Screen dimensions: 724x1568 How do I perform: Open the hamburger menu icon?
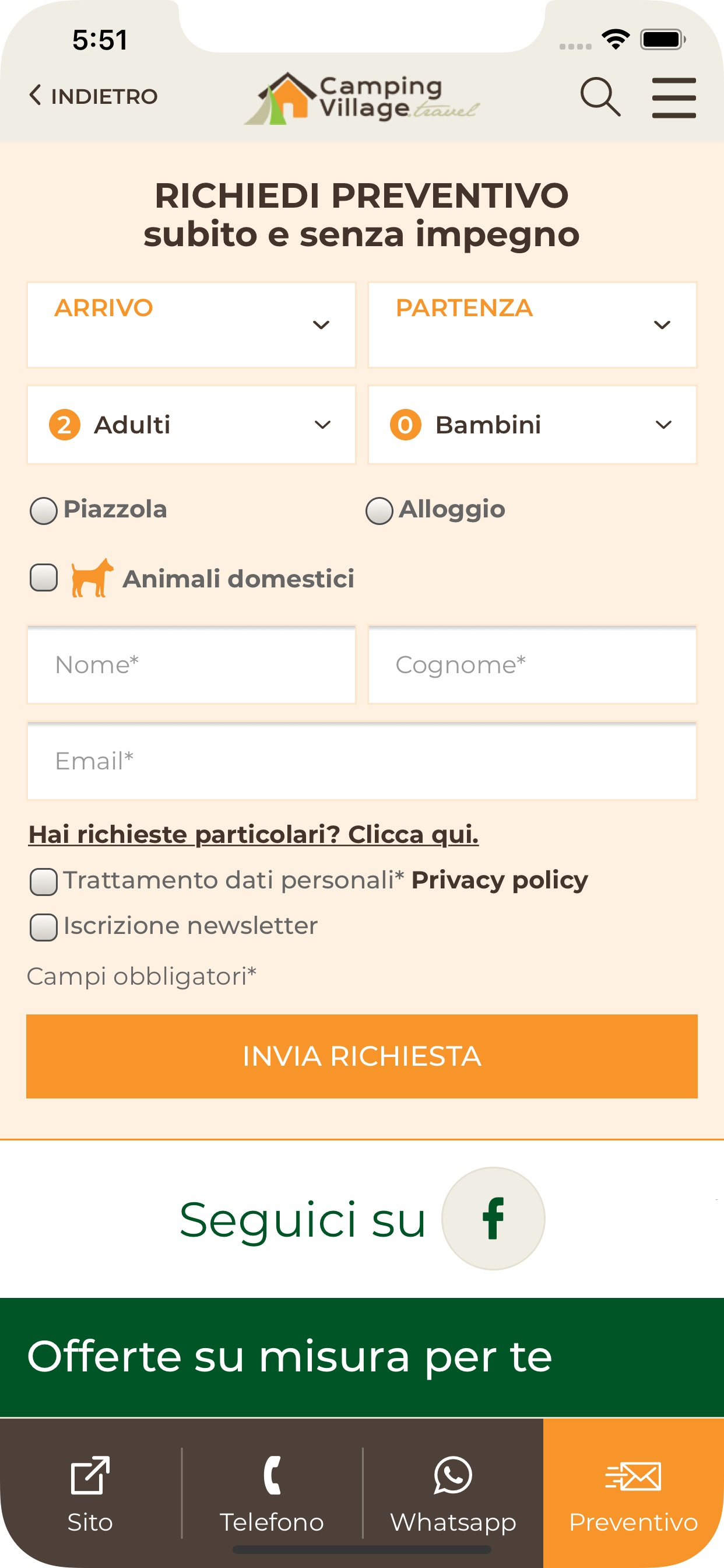coord(673,97)
